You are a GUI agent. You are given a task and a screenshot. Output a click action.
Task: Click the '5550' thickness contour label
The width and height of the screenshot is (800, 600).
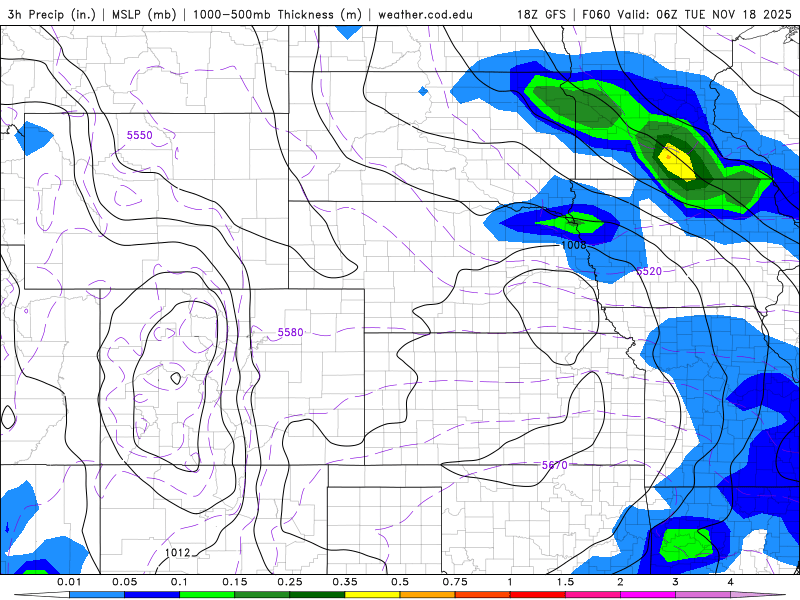[139, 135]
